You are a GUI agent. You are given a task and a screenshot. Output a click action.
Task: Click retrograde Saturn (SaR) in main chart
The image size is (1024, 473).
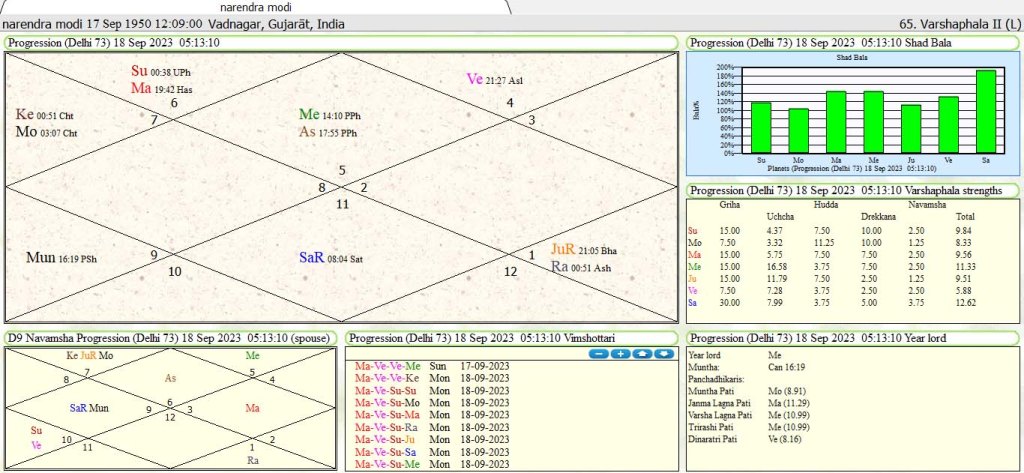click(312, 257)
